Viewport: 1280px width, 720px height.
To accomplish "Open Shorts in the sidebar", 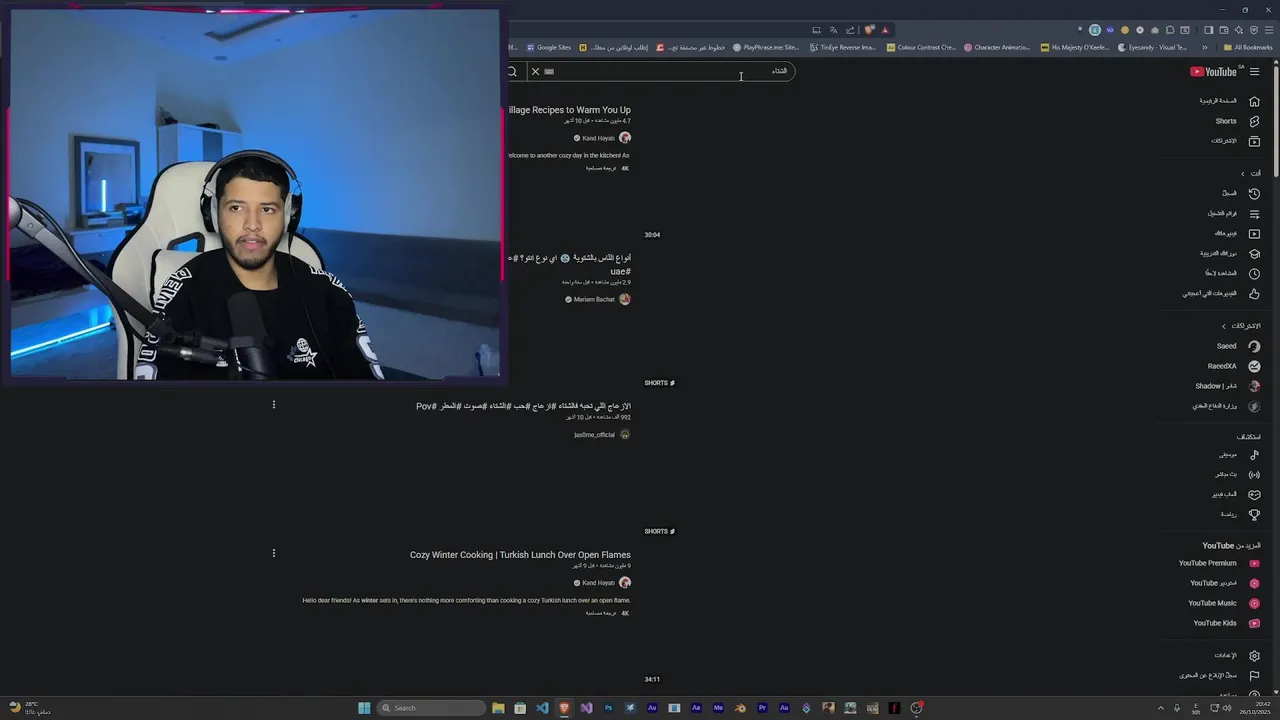I will (1236, 121).
